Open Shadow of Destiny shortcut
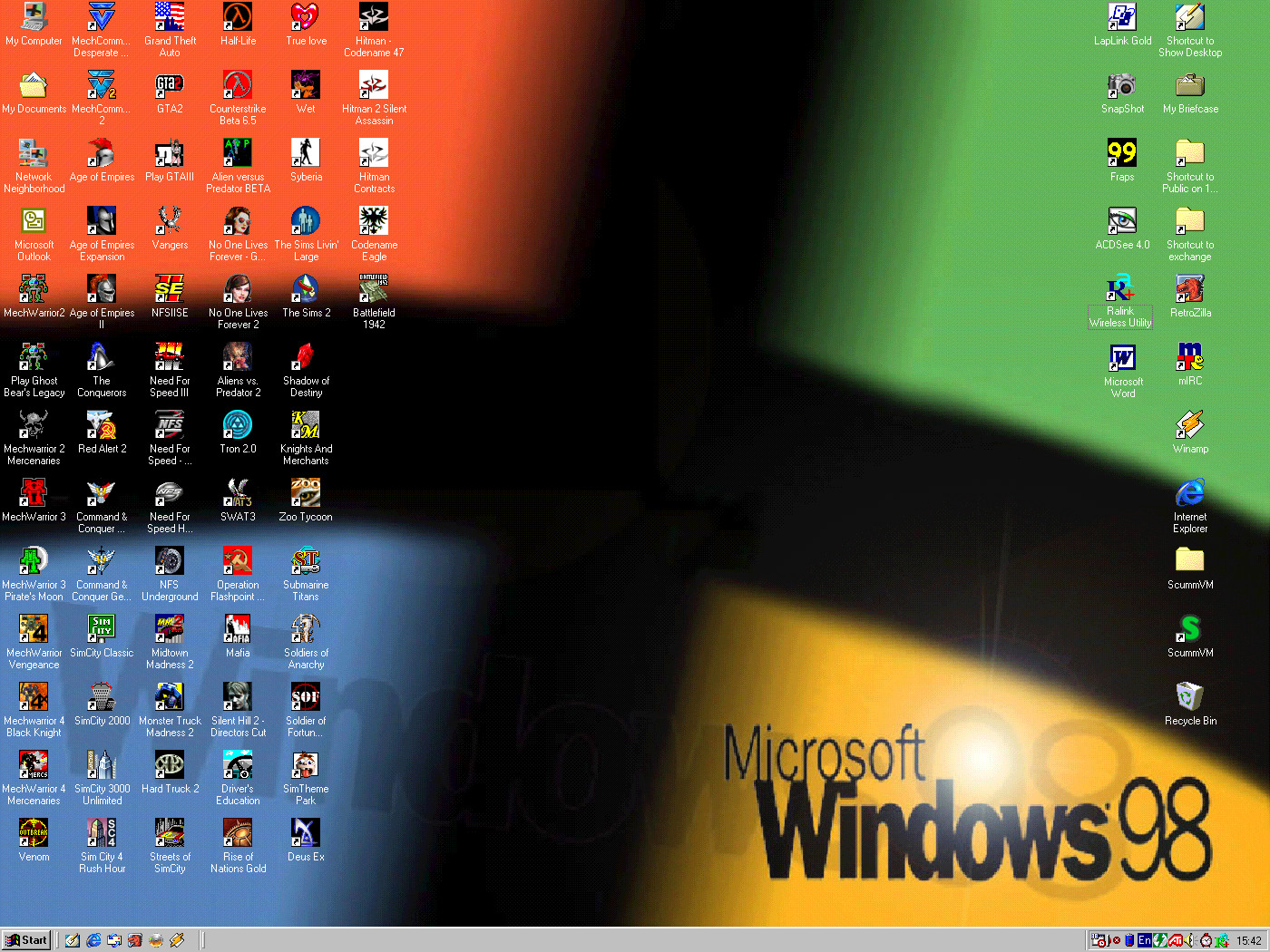 (x=306, y=370)
